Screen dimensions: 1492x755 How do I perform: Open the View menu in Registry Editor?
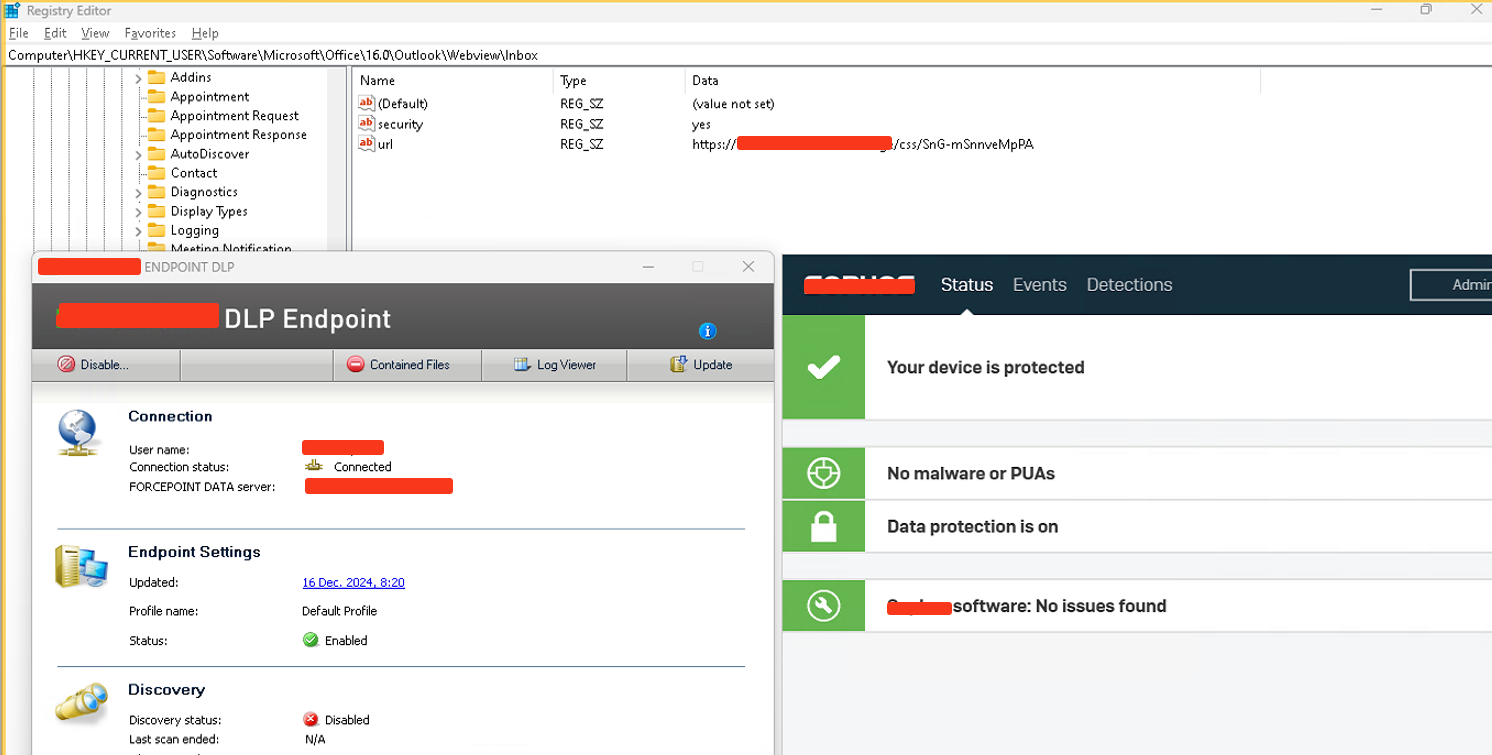tap(95, 33)
